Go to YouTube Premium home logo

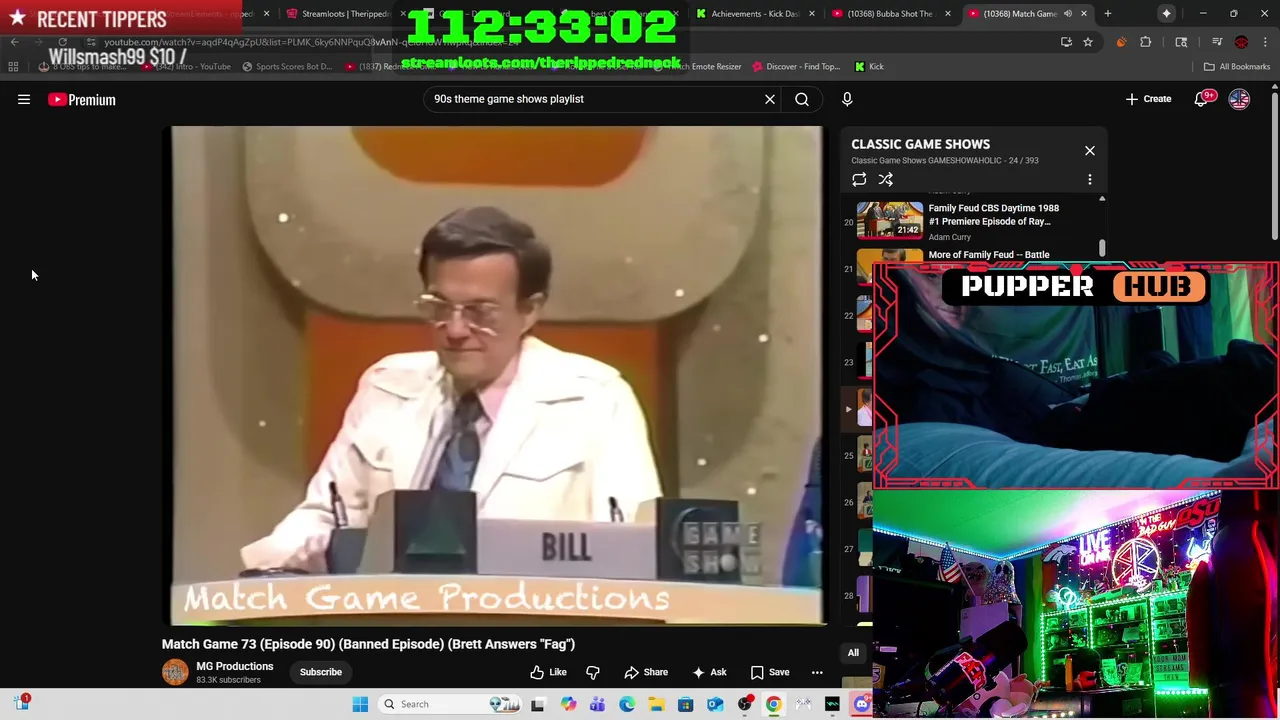coord(82,99)
